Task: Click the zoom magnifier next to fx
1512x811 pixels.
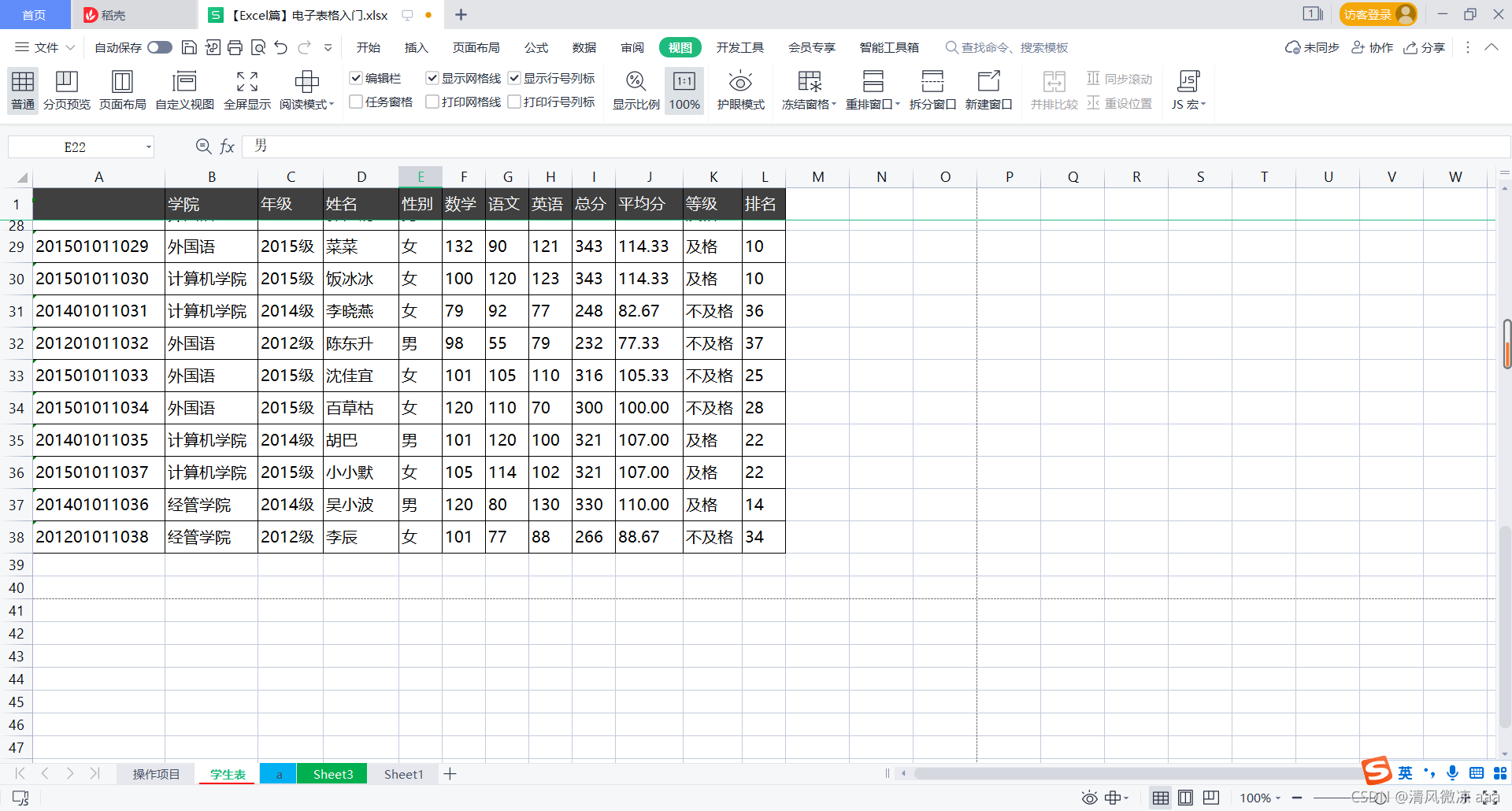Action: click(x=203, y=146)
